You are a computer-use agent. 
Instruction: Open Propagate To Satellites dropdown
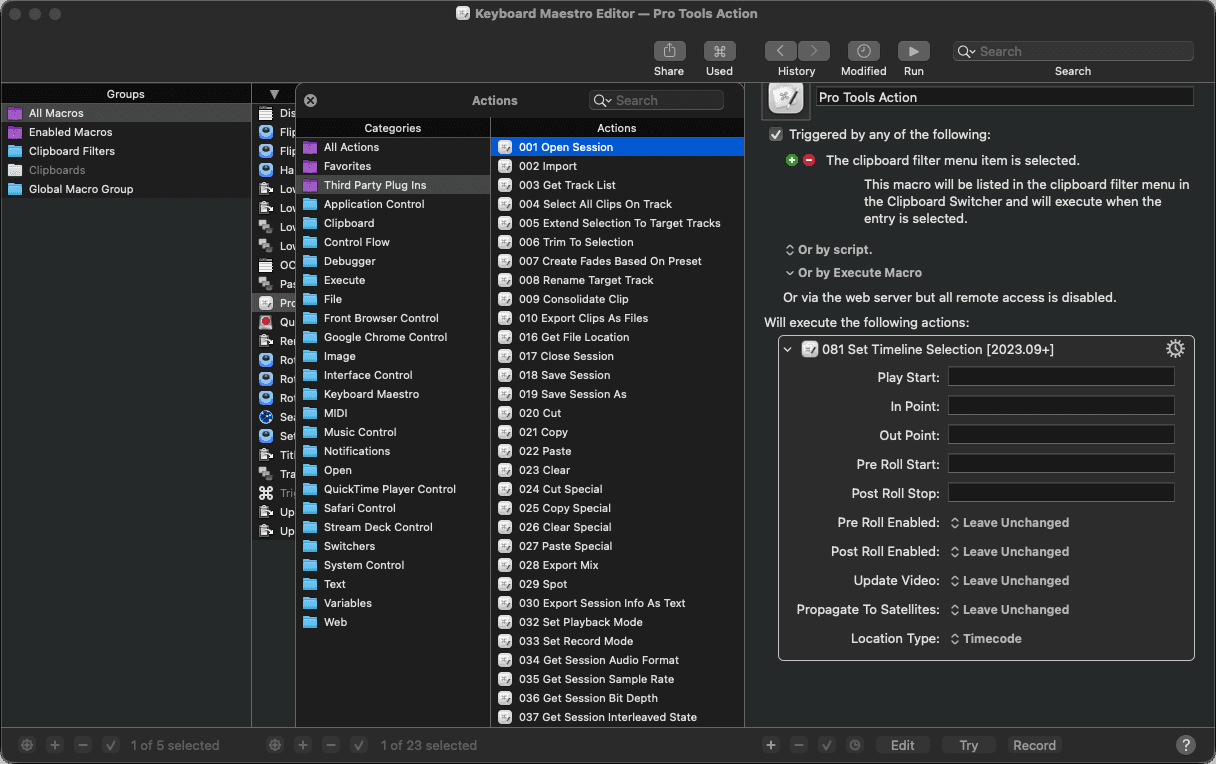tap(1009, 610)
